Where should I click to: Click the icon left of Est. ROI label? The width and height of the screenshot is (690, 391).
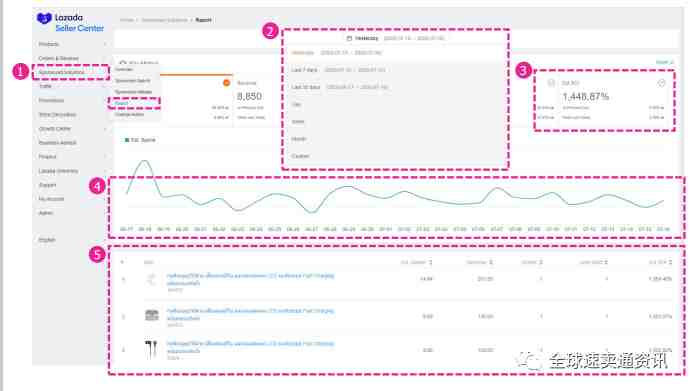551,83
